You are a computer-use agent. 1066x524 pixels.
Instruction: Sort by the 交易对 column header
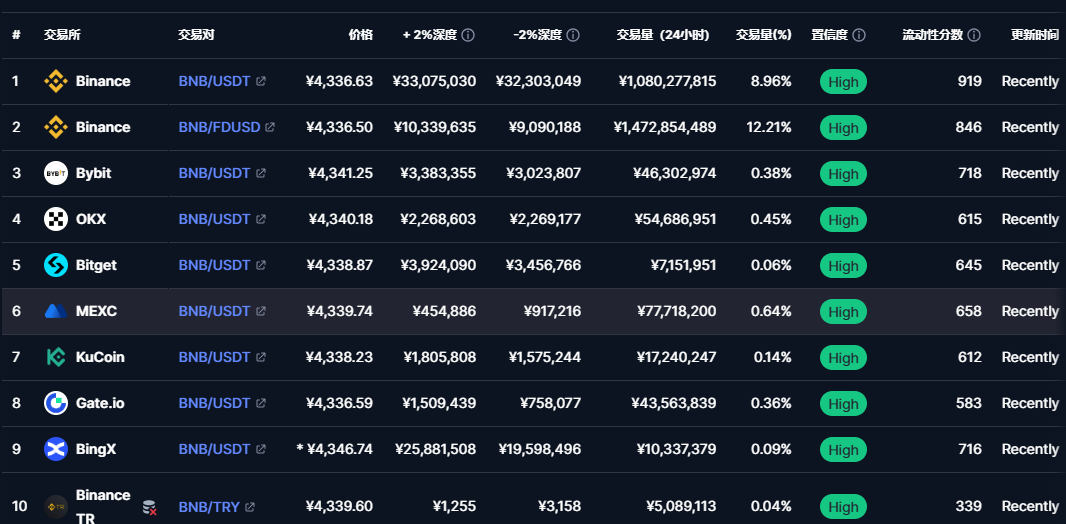(196, 35)
